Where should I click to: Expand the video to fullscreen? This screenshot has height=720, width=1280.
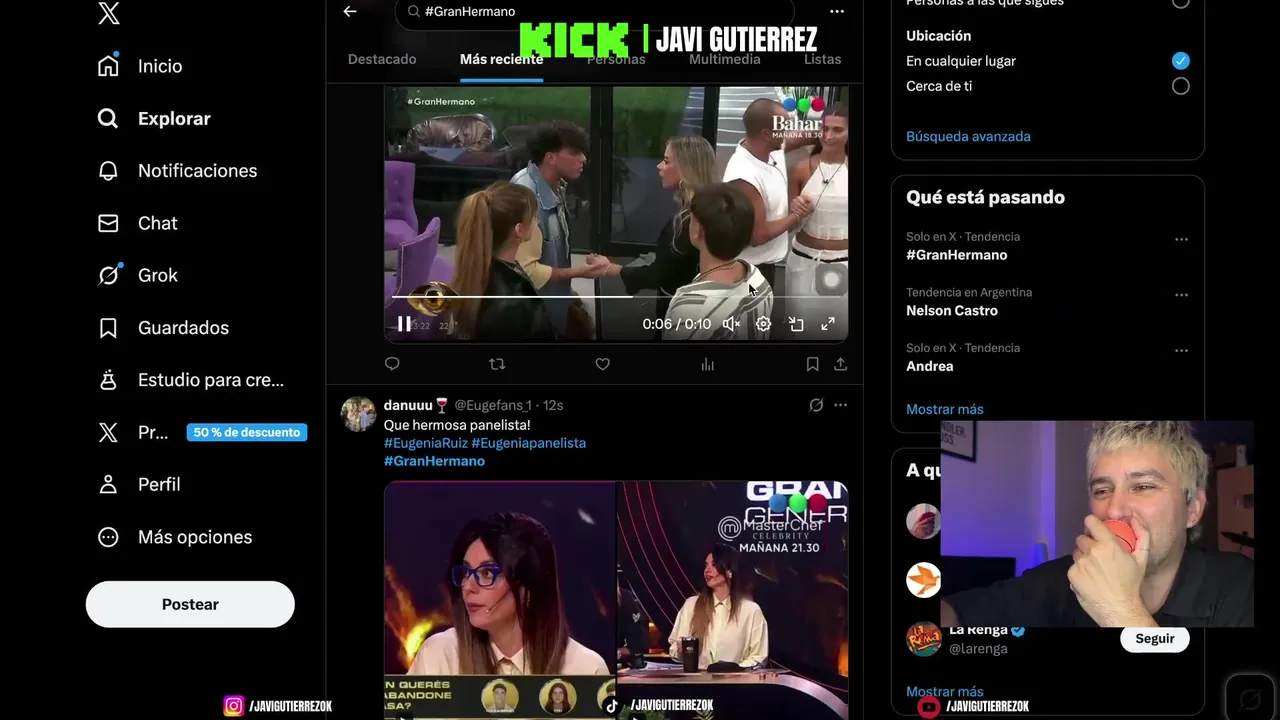pyautogui.click(x=828, y=324)
